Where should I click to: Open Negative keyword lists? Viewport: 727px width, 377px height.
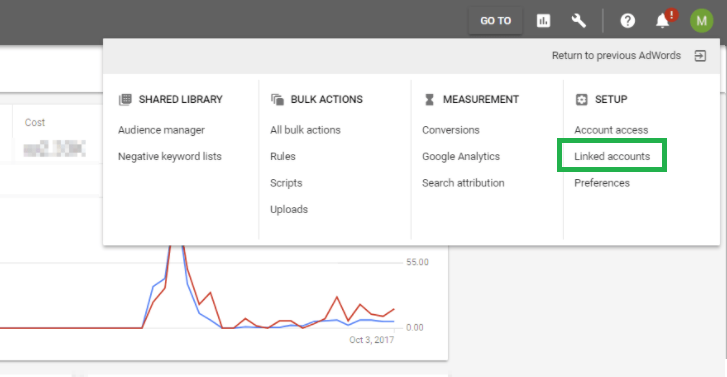170,156
